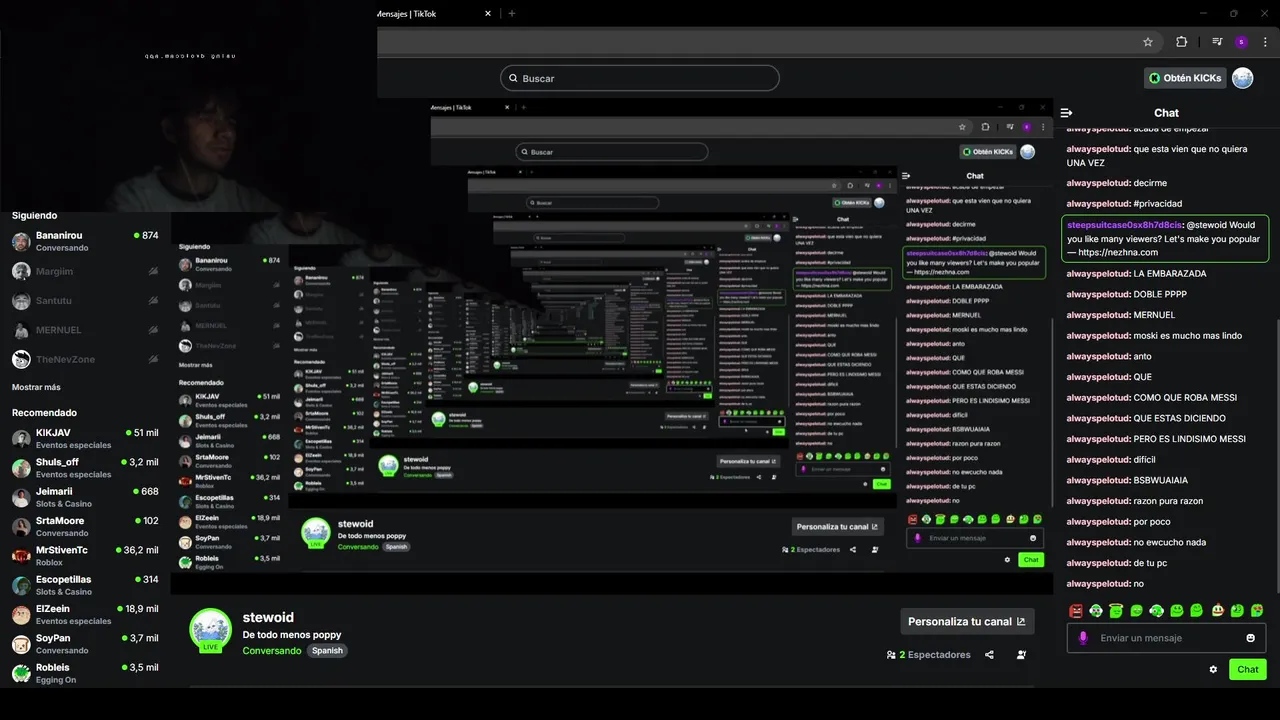Click the MrStivenTc channel avatar
This screenshot has width=1280, height=720.
tap(21, 556)
